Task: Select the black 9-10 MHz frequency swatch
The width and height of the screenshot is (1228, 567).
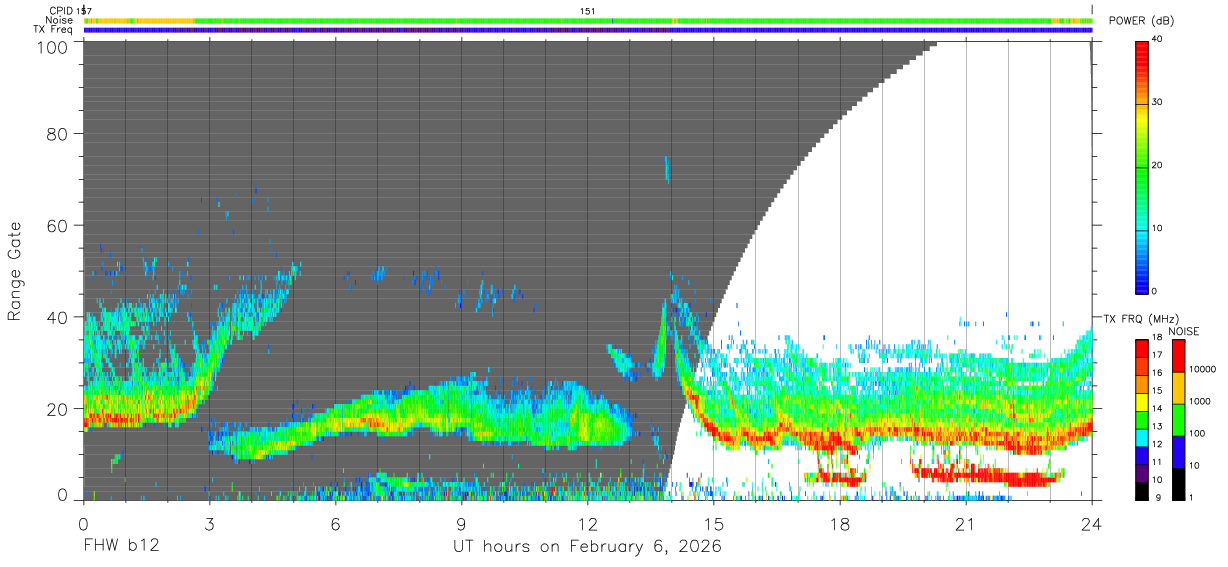Action: point(1142,491)
